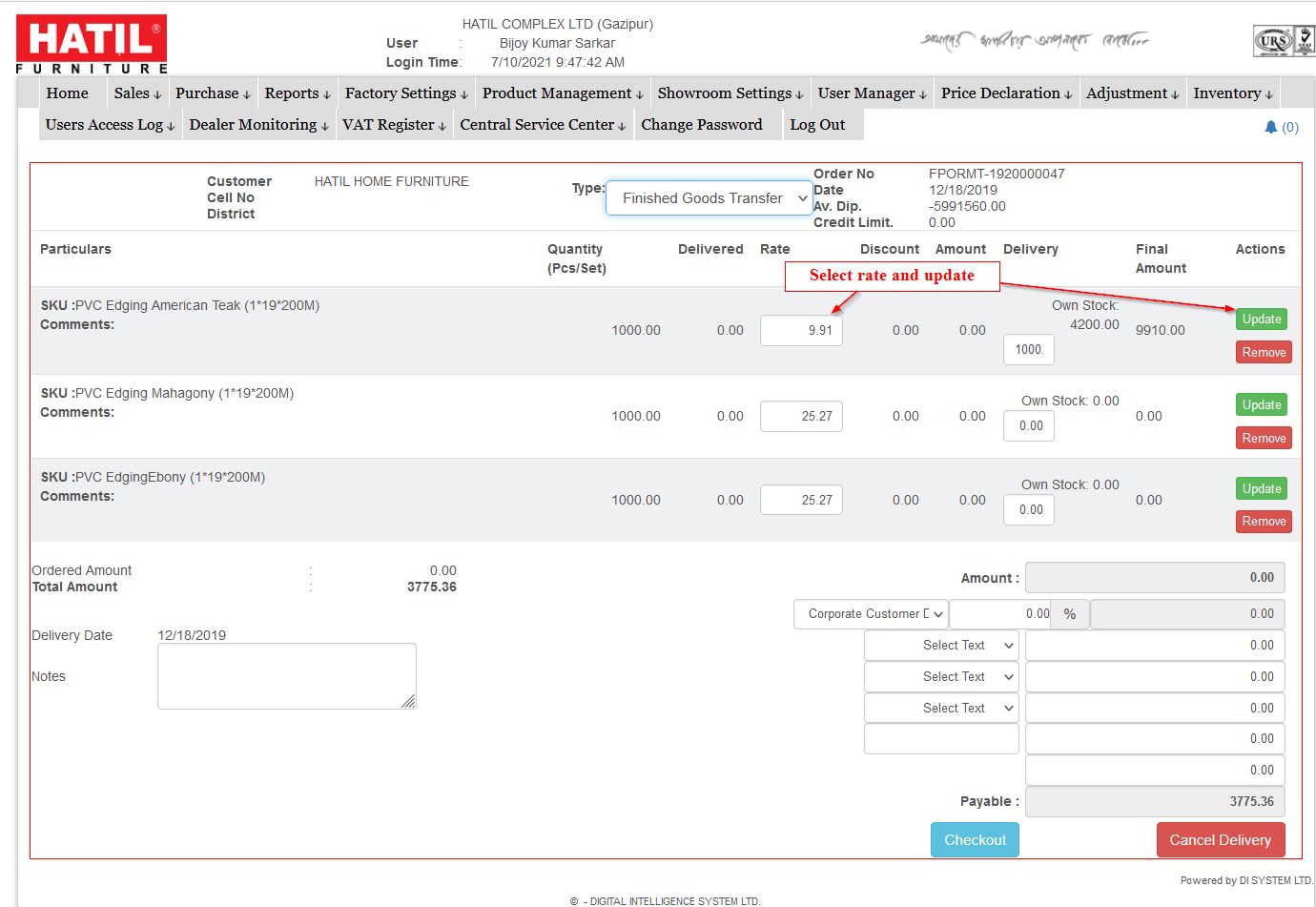Open the third Select Text dropdown
The height and width of the screenshot is (907, 1316).
[941, 709]
